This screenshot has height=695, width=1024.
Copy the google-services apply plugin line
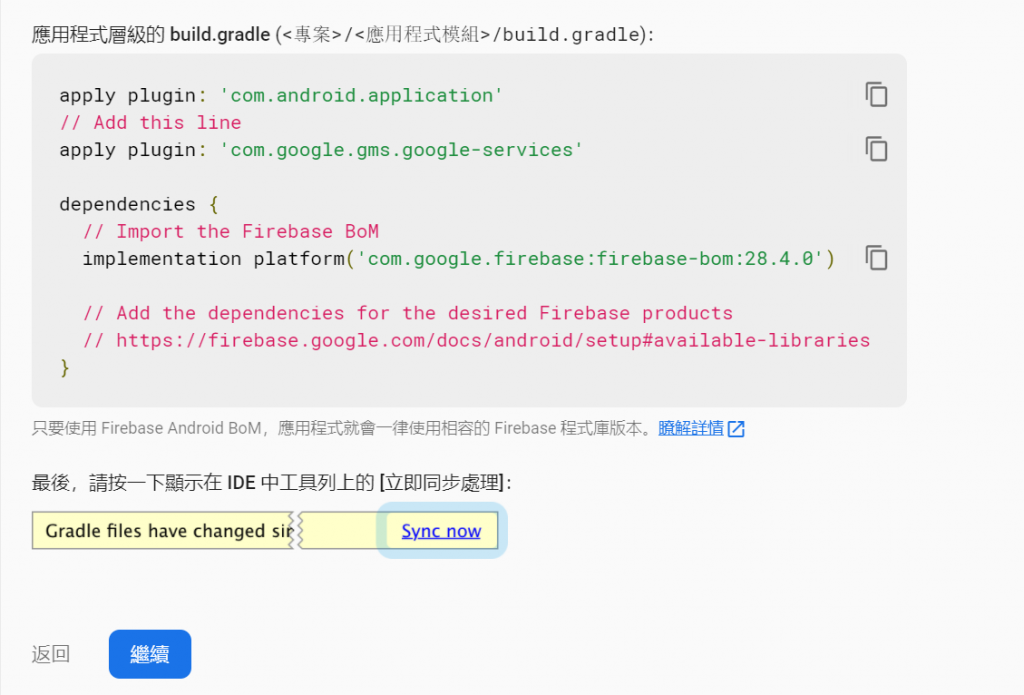pyautogui.click(x=876, y=149)
